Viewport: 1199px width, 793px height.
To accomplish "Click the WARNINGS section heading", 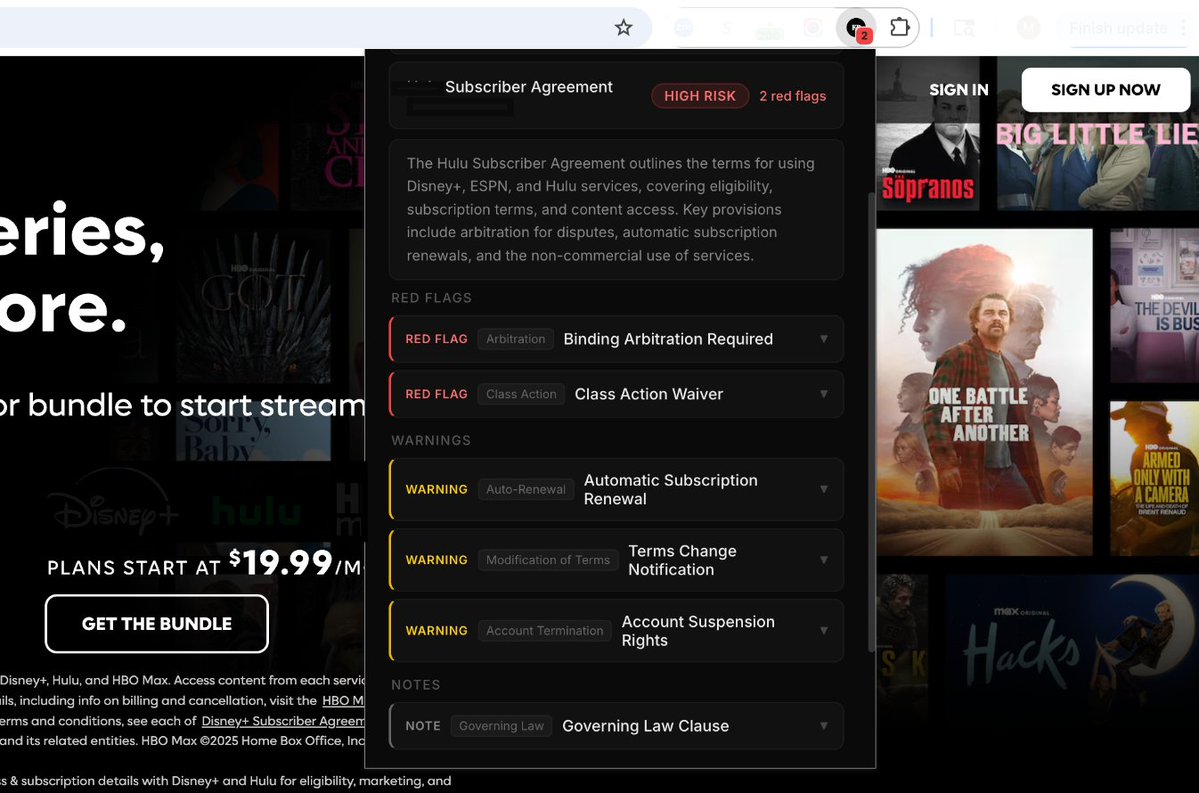I will [x=431, y=440].
